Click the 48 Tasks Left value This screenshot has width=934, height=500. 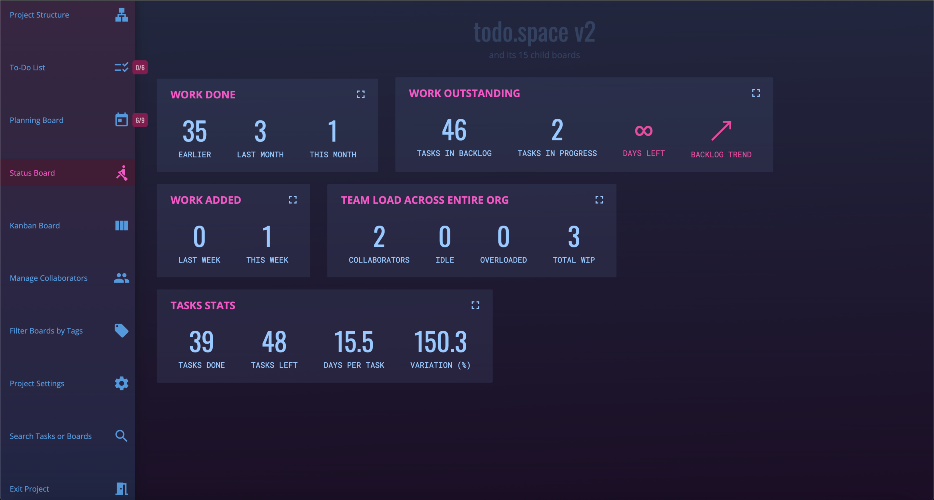[x=274, y=342]
